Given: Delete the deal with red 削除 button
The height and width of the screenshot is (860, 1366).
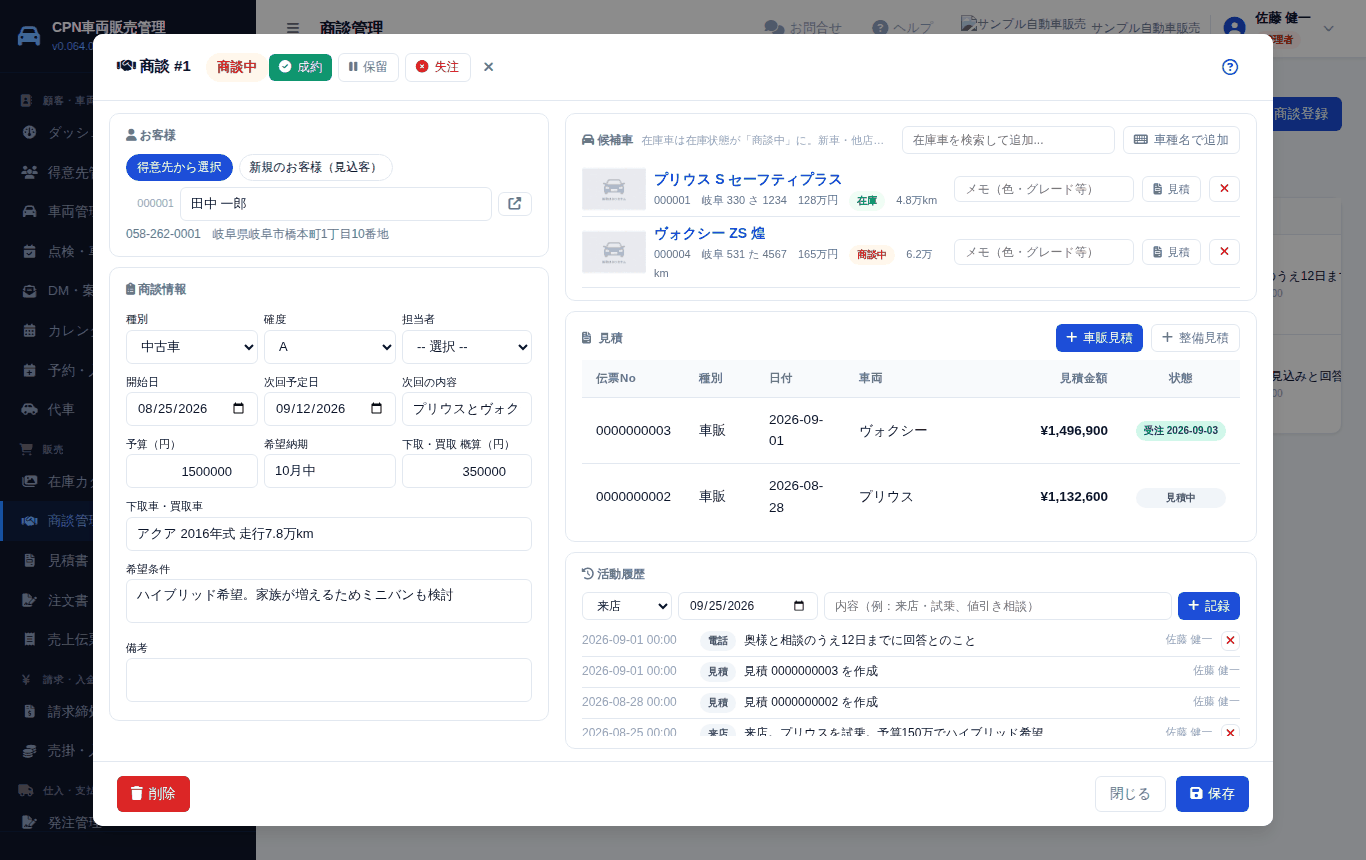Looking at the screenshot, I should [153, 794].
